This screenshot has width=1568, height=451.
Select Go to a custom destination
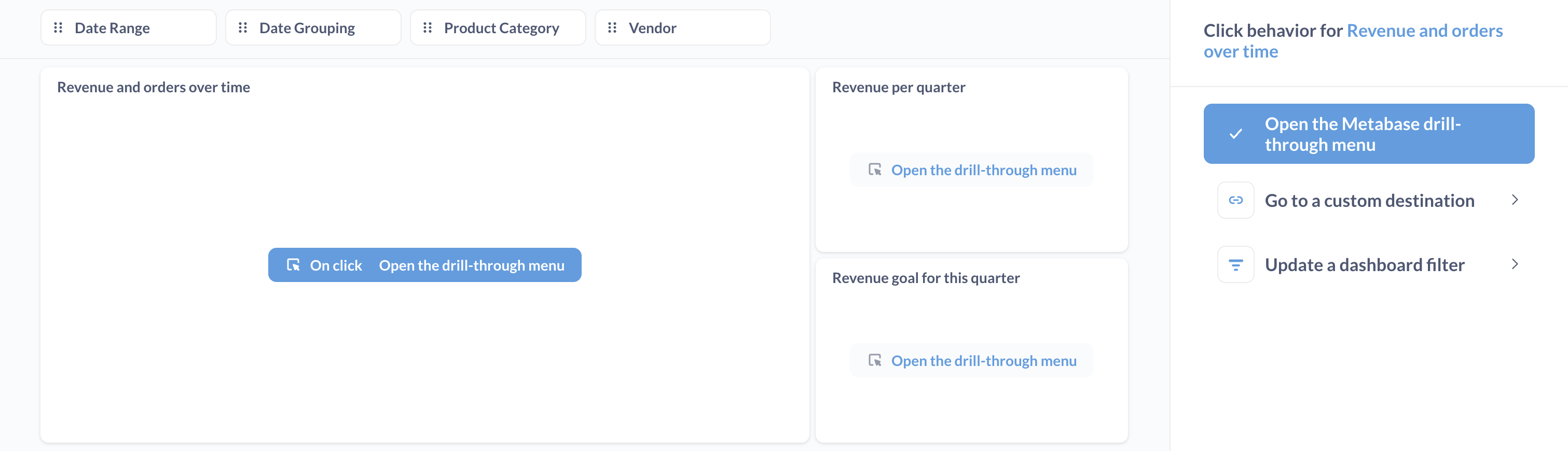(x=1370, y=200)
